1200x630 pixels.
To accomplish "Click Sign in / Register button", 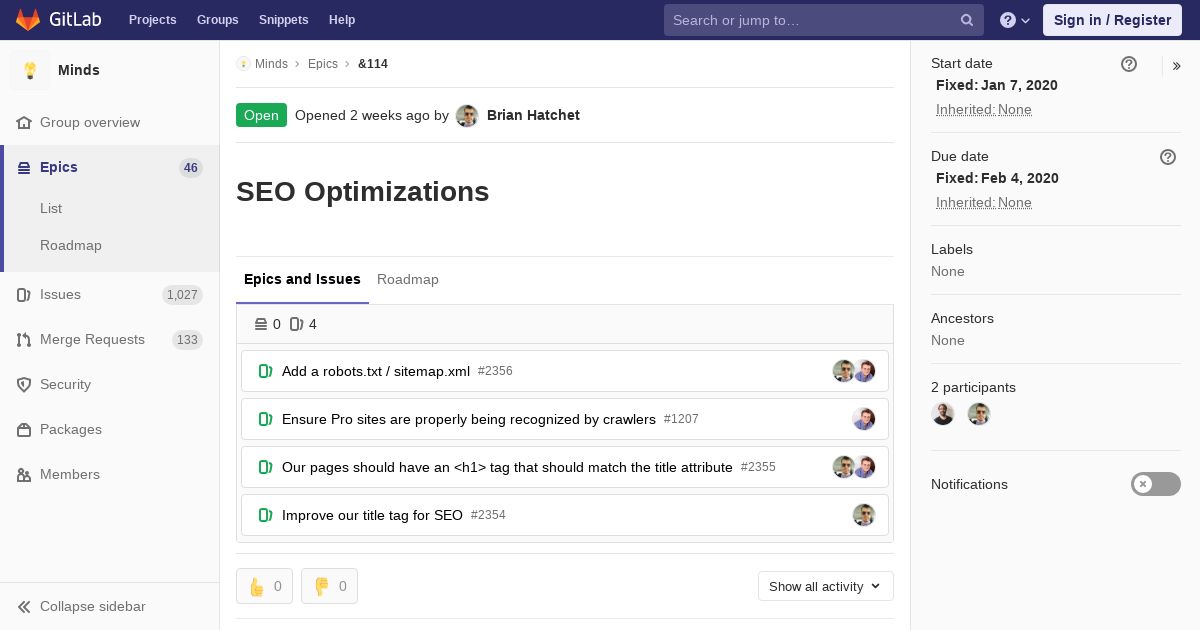I will point(1112,20).
